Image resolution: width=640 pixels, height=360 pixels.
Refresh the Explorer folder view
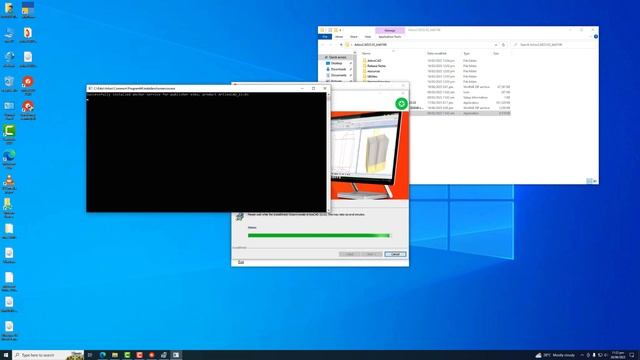(503, 44)
